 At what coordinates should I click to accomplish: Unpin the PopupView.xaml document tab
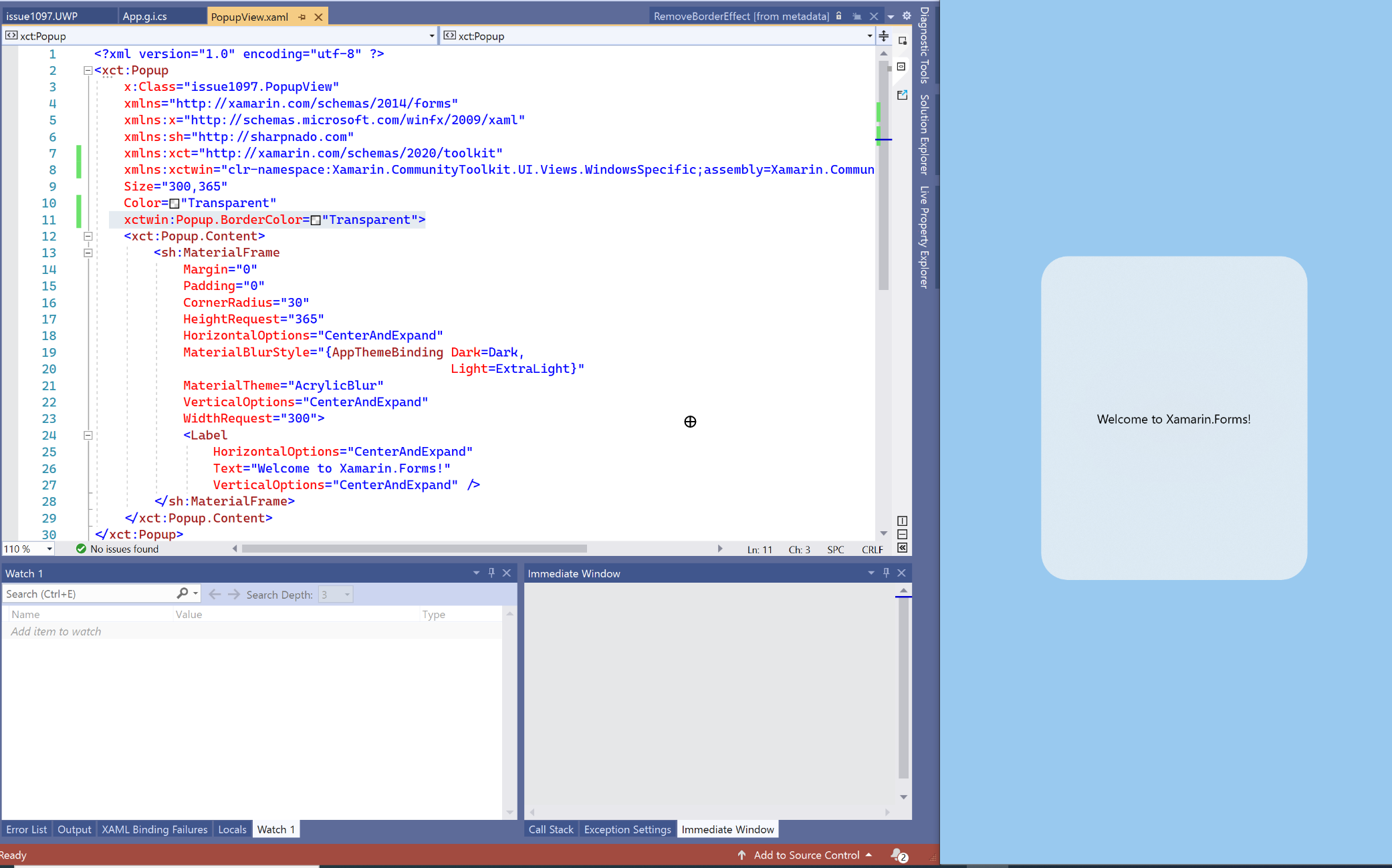(303, 17)
